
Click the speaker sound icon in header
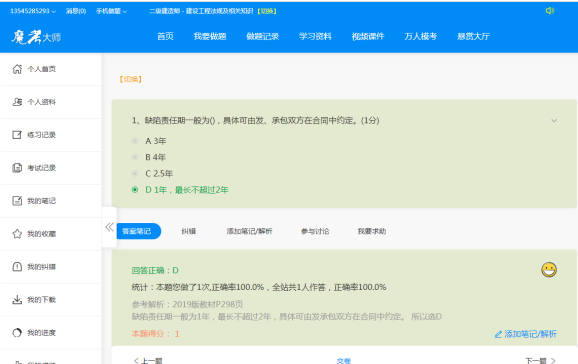550,11
